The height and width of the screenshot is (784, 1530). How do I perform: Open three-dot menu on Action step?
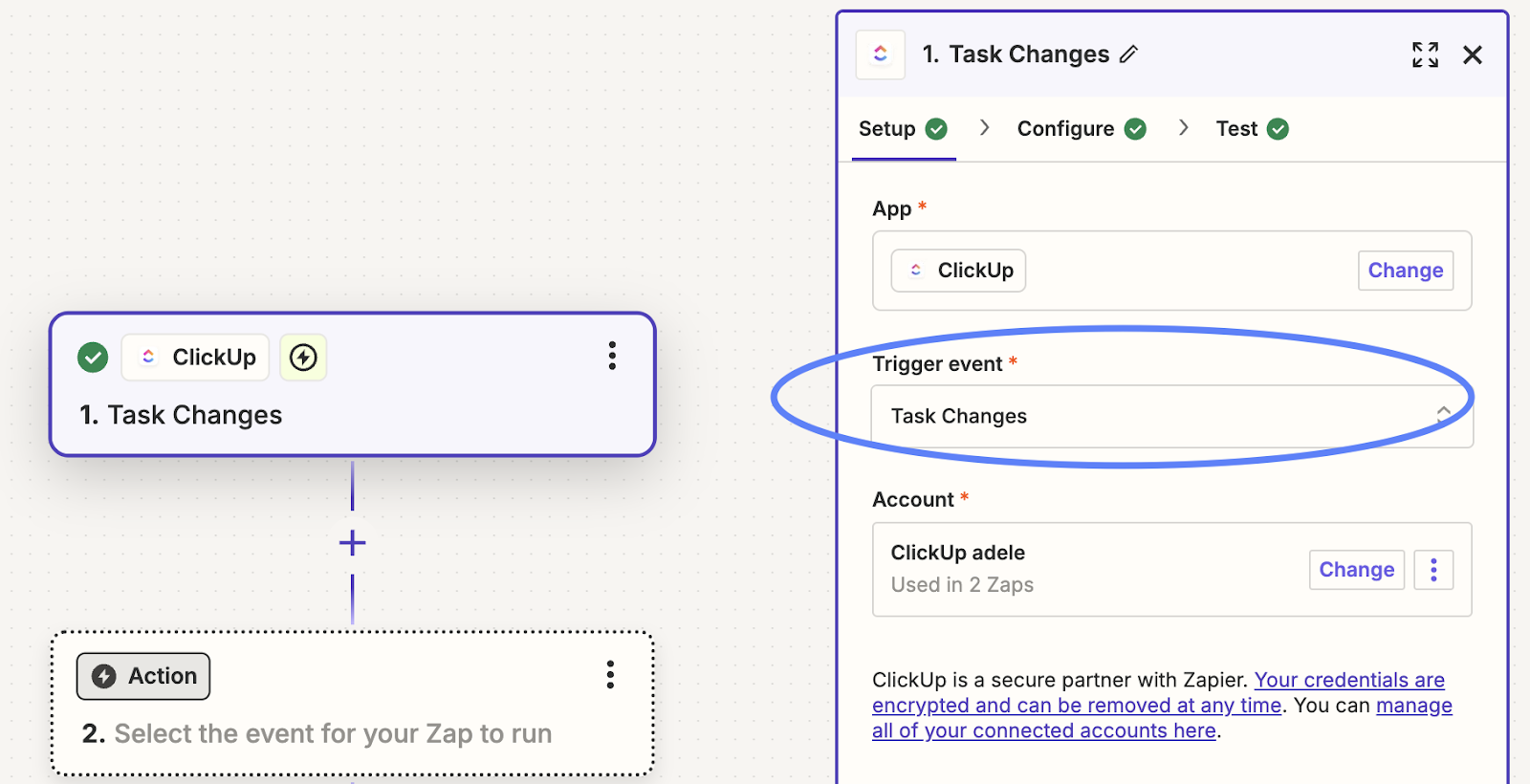tap(610, 675)
